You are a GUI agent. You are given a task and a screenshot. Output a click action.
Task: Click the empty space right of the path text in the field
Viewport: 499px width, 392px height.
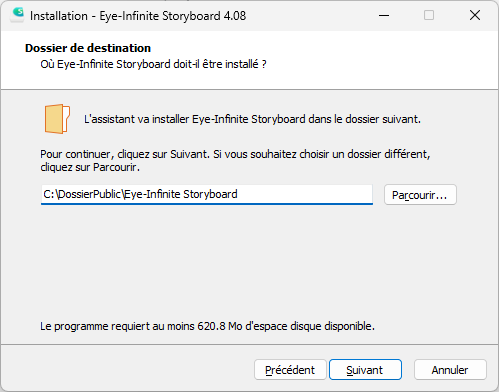click(x=305, y=194)
